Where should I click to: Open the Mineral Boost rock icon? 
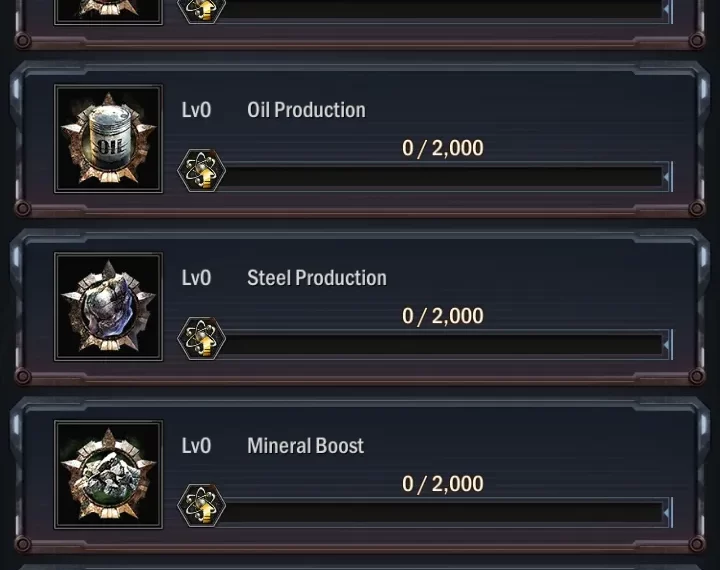(x=108, y=475)
